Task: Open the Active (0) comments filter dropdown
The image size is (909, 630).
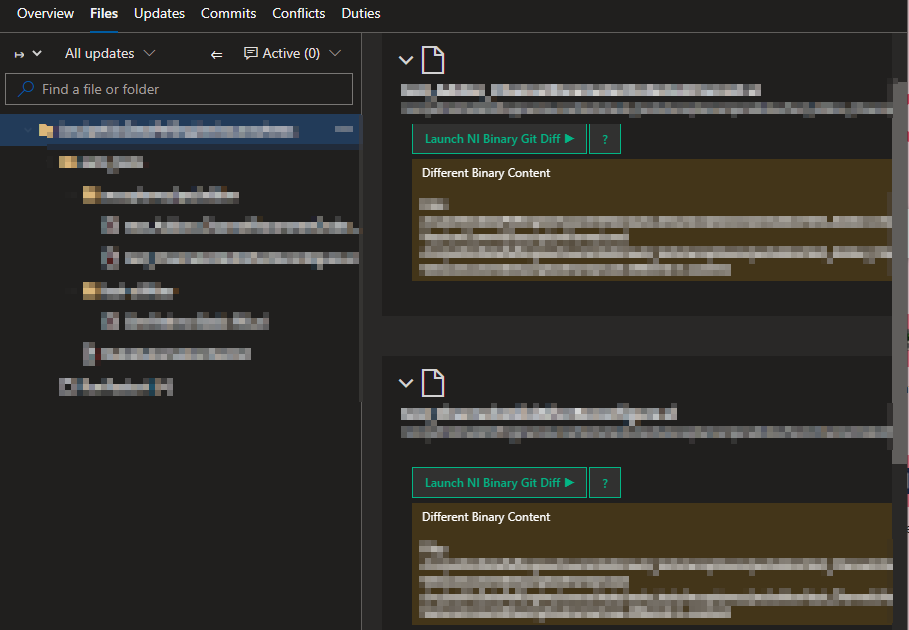Action: [x=292, y=53]
